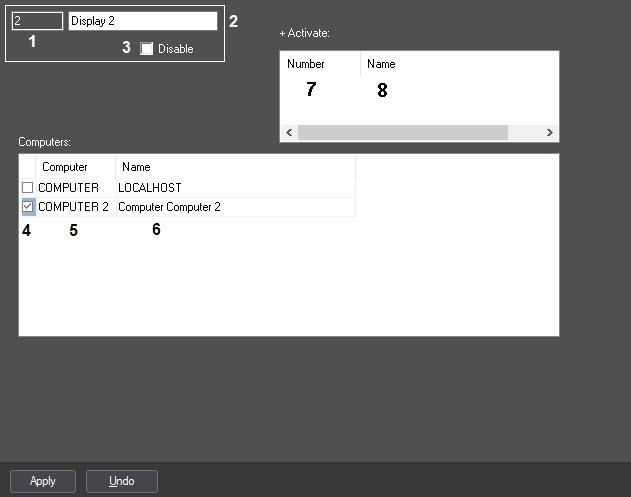Tick the Disable checkbox

point(146,49)
